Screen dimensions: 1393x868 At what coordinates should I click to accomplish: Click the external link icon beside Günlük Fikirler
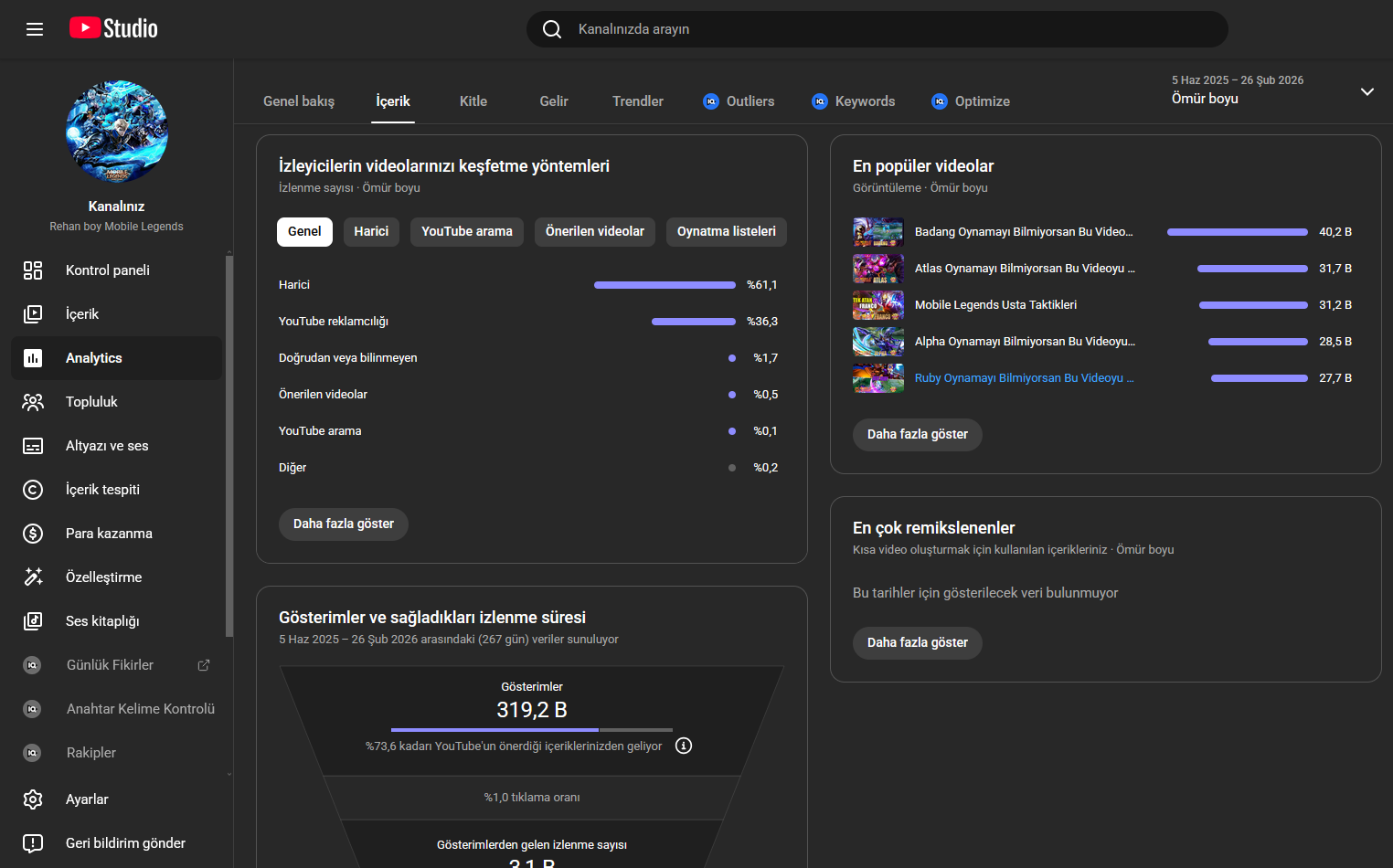204,665
